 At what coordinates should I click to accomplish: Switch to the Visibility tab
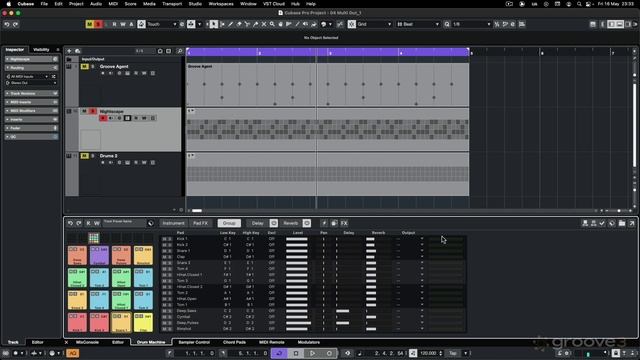(41, 50)
